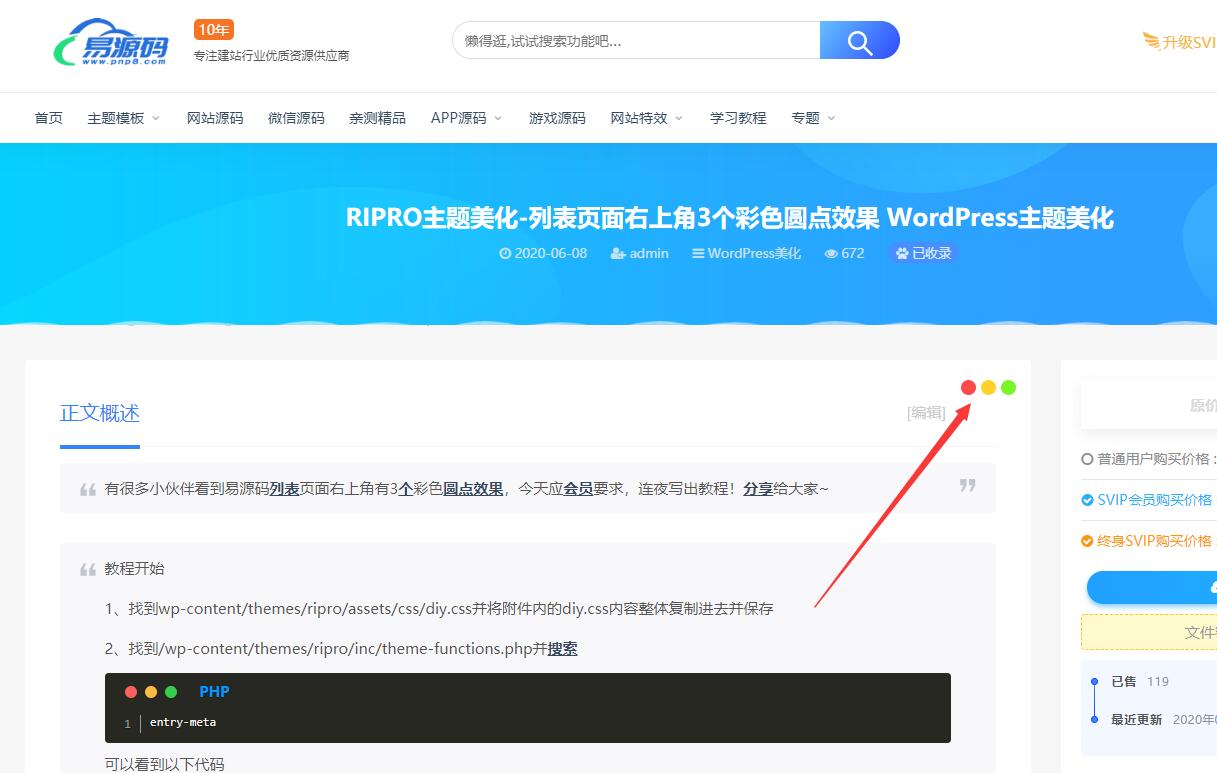The image size is (1217, 773).
Task: Click the [编辑] edit link
Action: coord(926,412)
